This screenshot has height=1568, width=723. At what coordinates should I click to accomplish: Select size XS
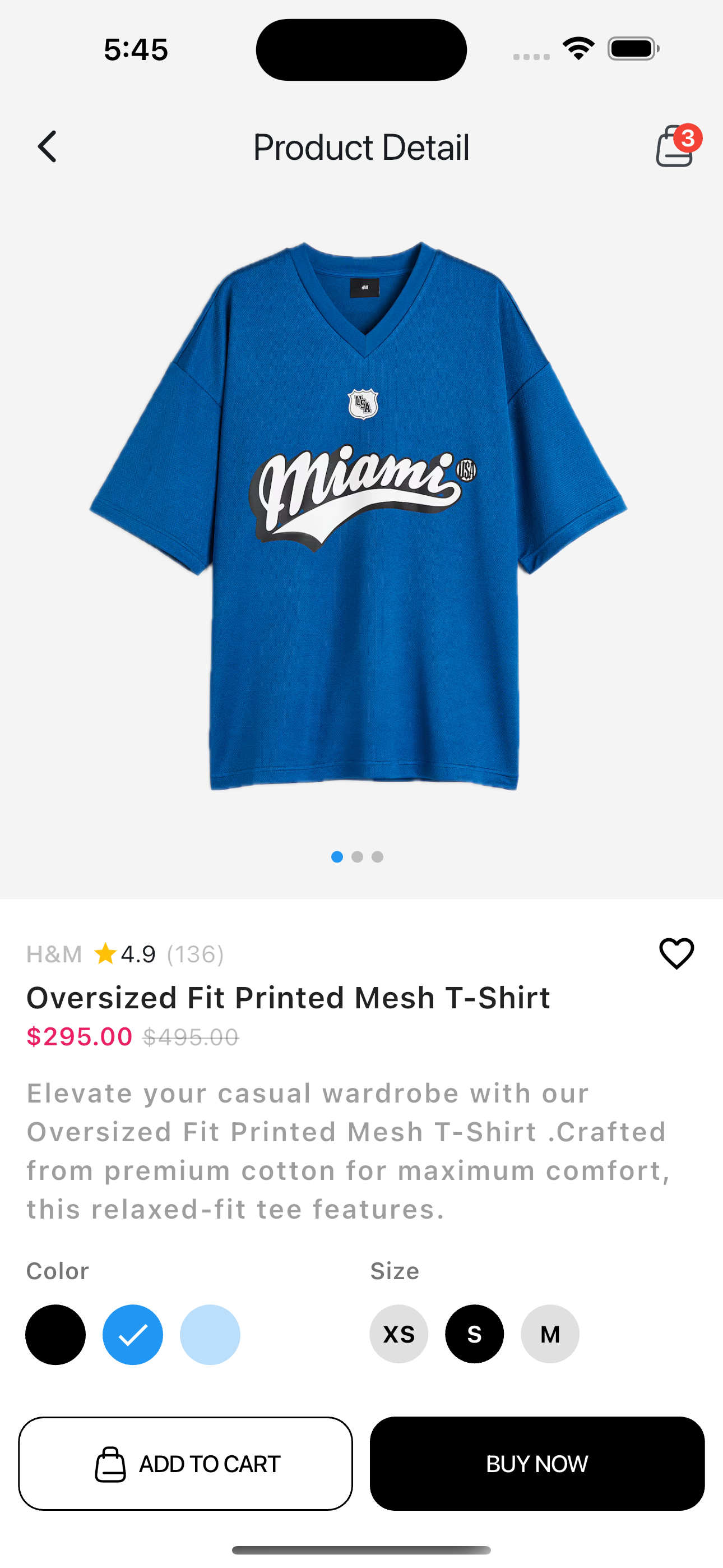(x=398, y=1334)
